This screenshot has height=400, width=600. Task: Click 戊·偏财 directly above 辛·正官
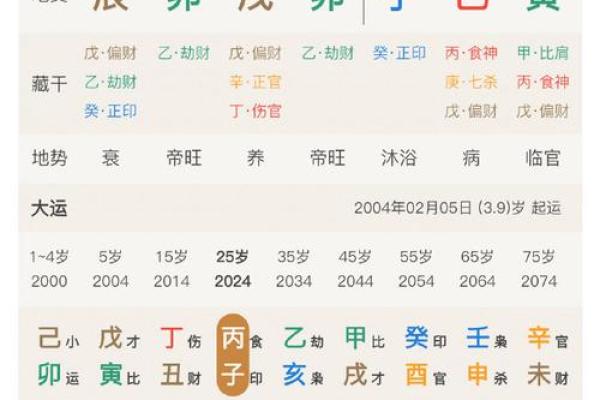pyautogui.click(x=256, y=53)
